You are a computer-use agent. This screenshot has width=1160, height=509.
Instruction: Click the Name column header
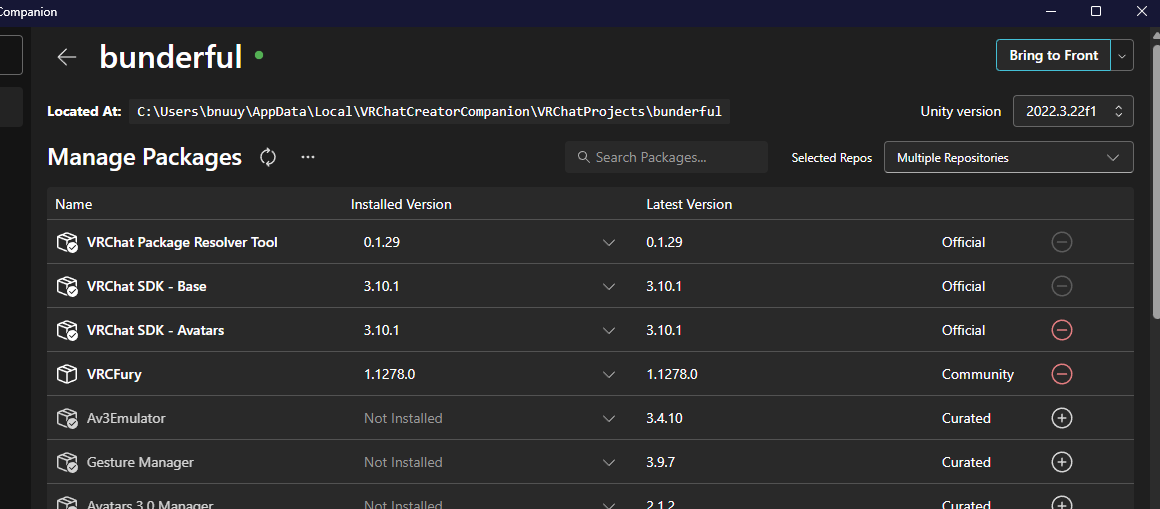tap(74, 204)
